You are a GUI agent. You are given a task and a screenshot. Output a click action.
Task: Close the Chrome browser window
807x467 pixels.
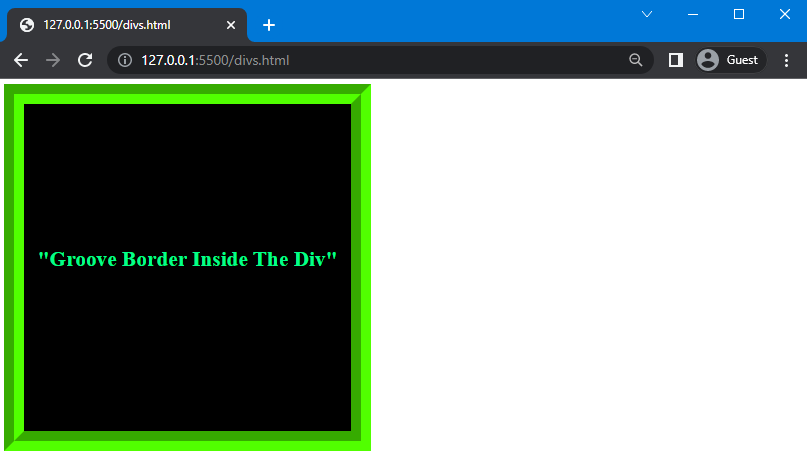(x=785, y=14)
